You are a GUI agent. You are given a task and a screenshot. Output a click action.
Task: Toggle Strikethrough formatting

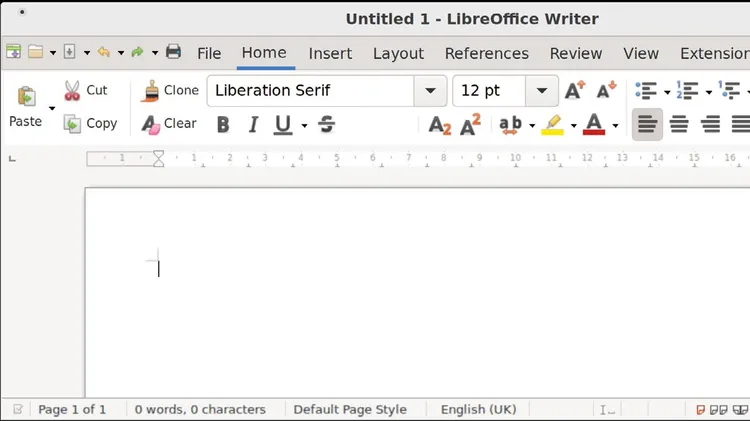[x=327, y=124]
